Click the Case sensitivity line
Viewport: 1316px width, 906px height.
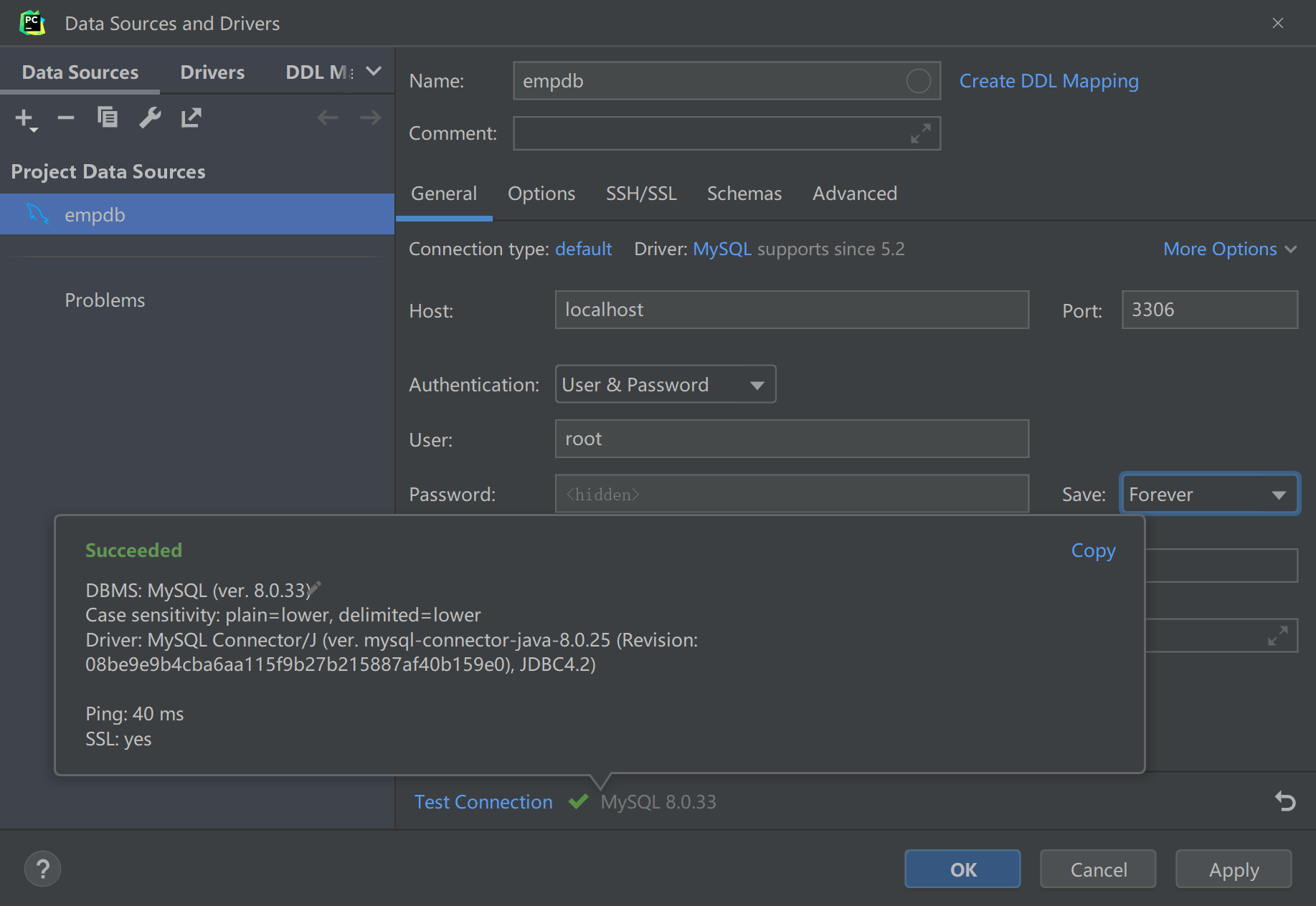point(283,615)
